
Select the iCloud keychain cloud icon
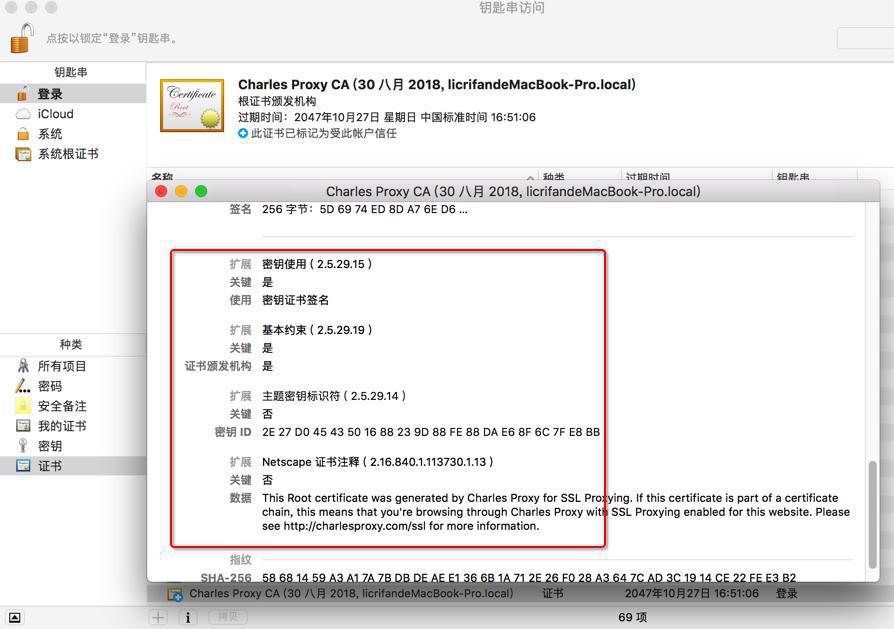click(x=23, y=113)
